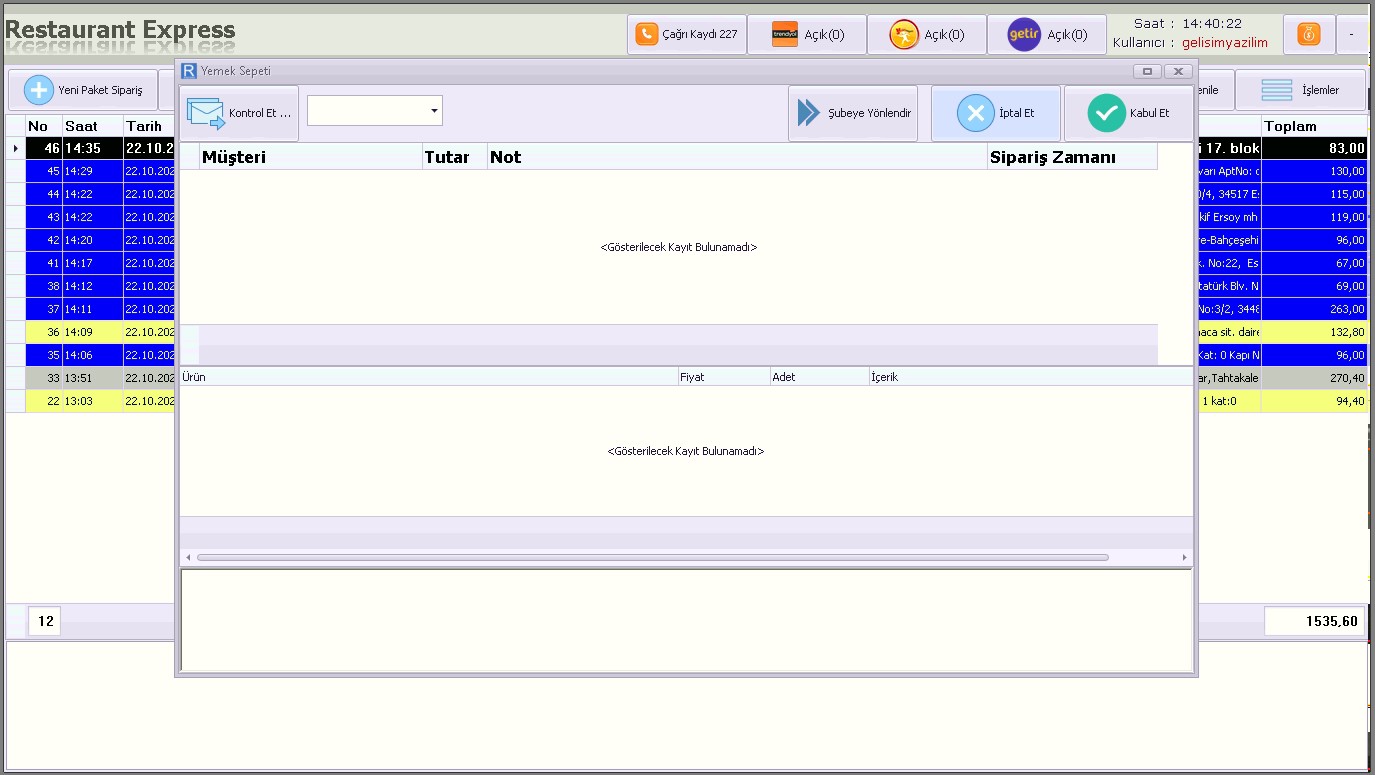Screen dimensions: 1375x775
Task: Sort by Müşteri column header
Action: click(x=310, y=157)
